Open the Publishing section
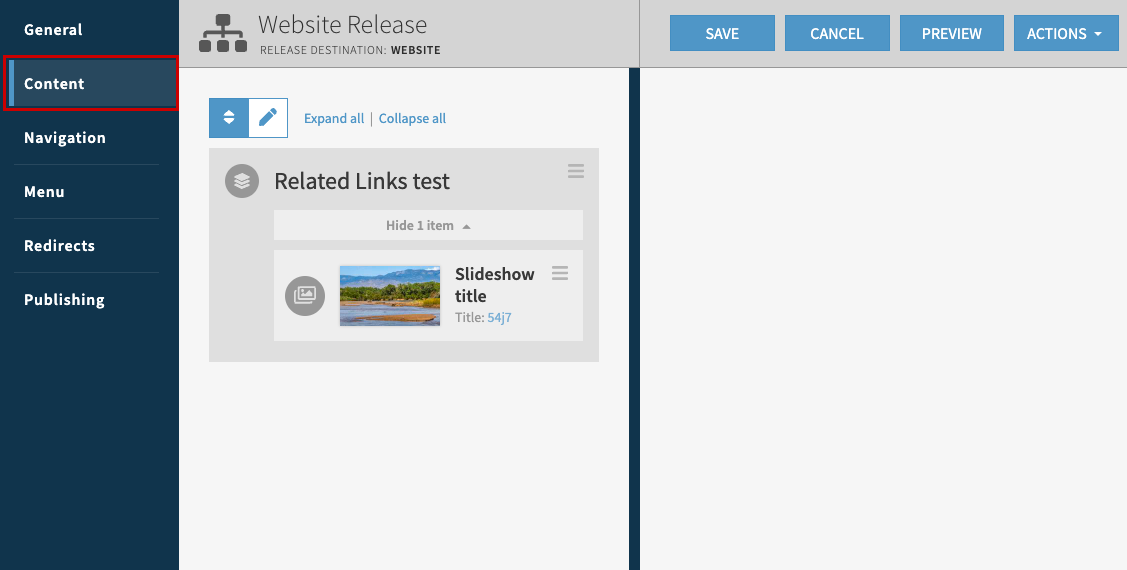This screenshot has width=1127, height=570. pos(64,300)
